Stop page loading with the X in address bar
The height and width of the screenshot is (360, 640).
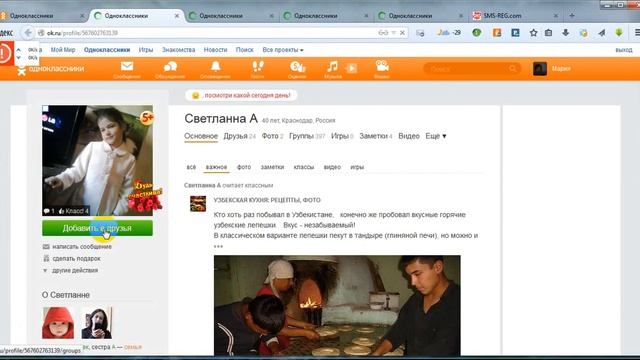[402, 33]
